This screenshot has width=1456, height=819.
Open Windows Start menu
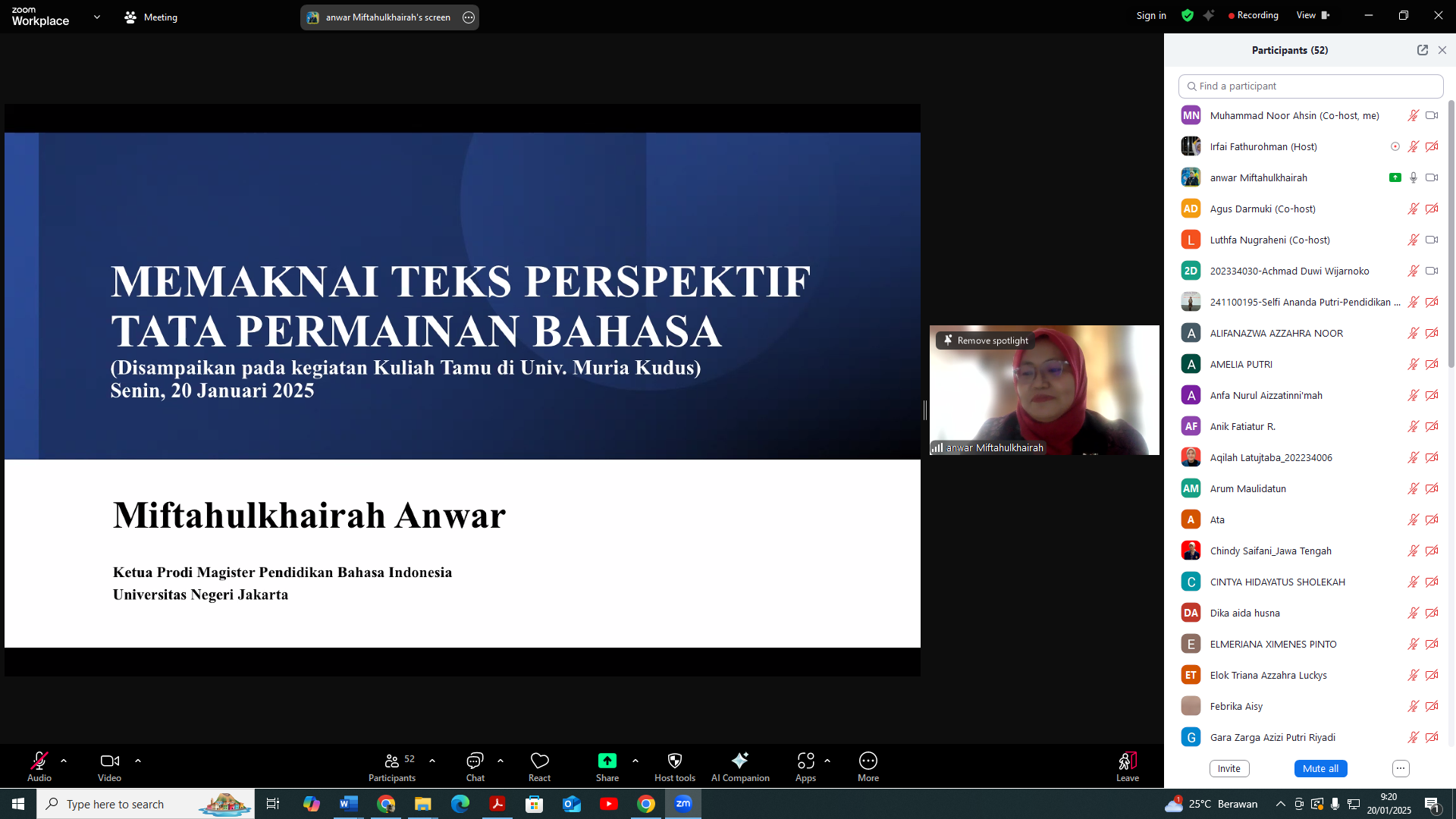[18, 804]
